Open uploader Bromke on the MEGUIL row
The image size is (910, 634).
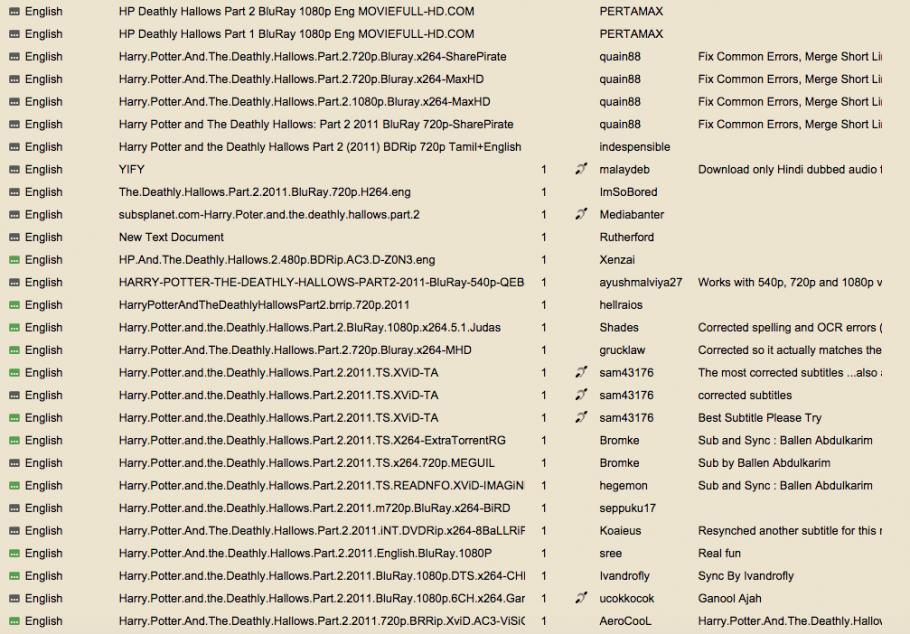(619, 463)
